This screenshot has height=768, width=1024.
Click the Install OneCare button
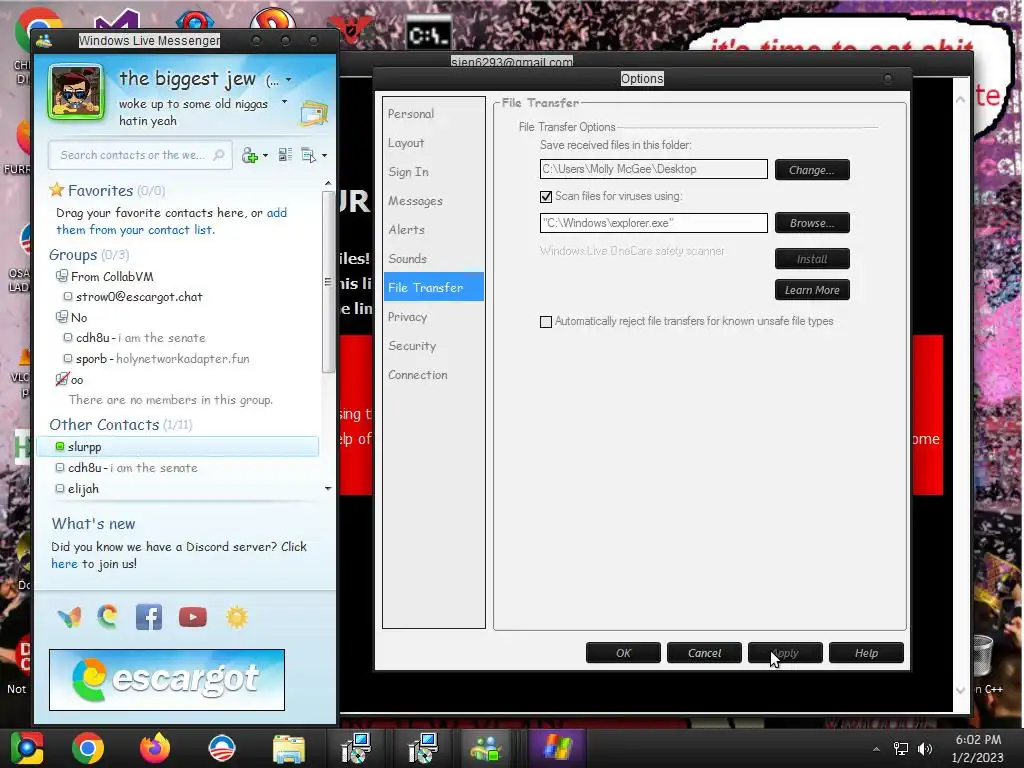(x=812, y=259)
